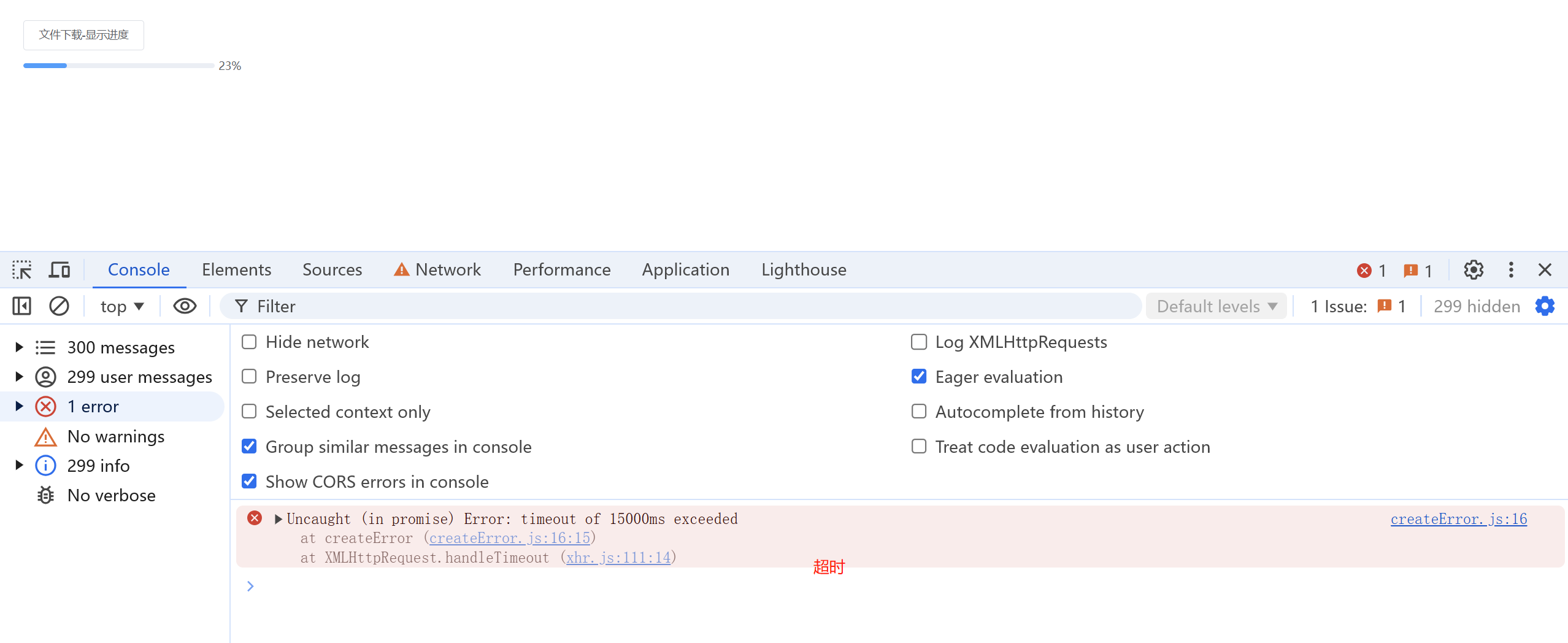Uncheck Eager evaluation checkbox
The height and width of the screenshot is (643, 1568).
click(x=918, y=377)
